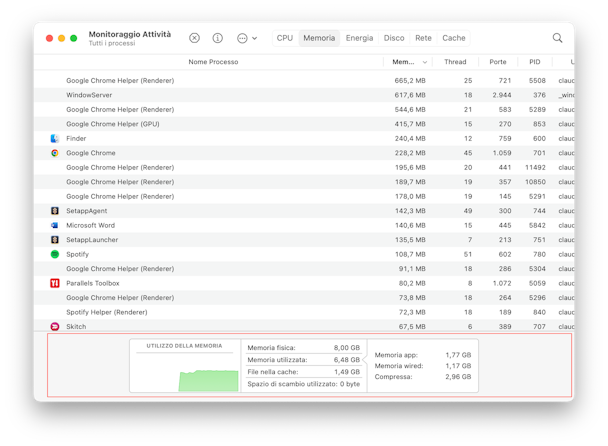The width and height of the screenshot is (608, 446).
Task: Click the Tutti i processi subtitle
Action: pyautogui.click(x=112, y=43)
